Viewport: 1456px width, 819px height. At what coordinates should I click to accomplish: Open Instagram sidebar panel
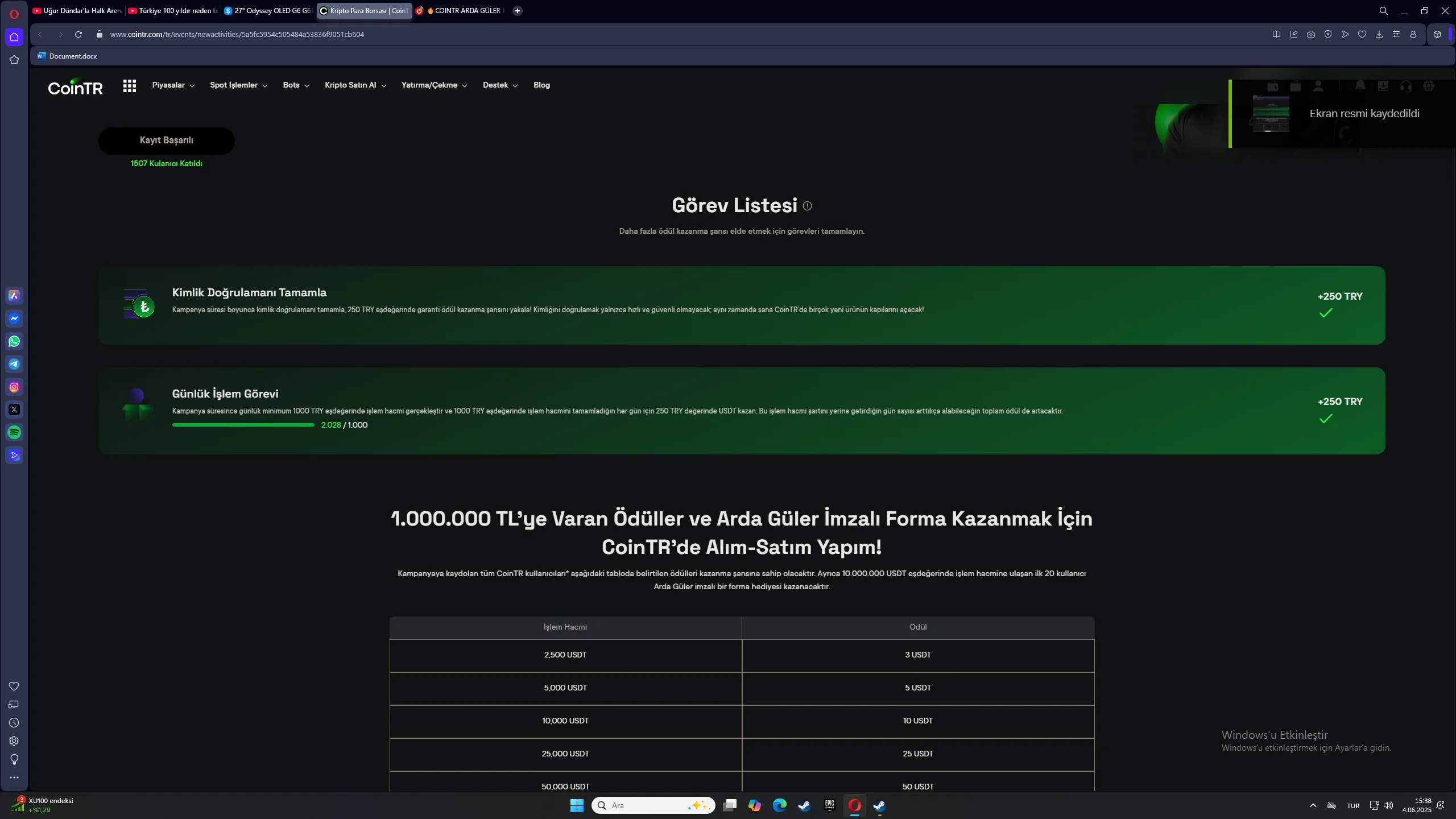tap(14, 387)
